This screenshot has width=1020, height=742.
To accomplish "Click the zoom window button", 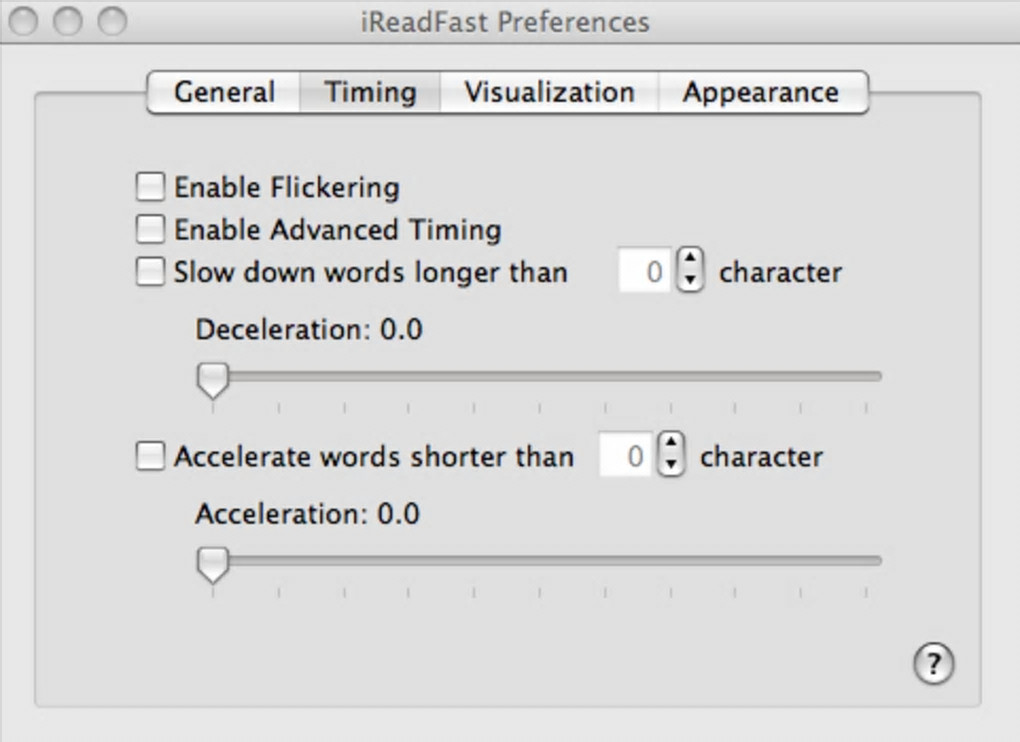I will [x=112, y=21].
